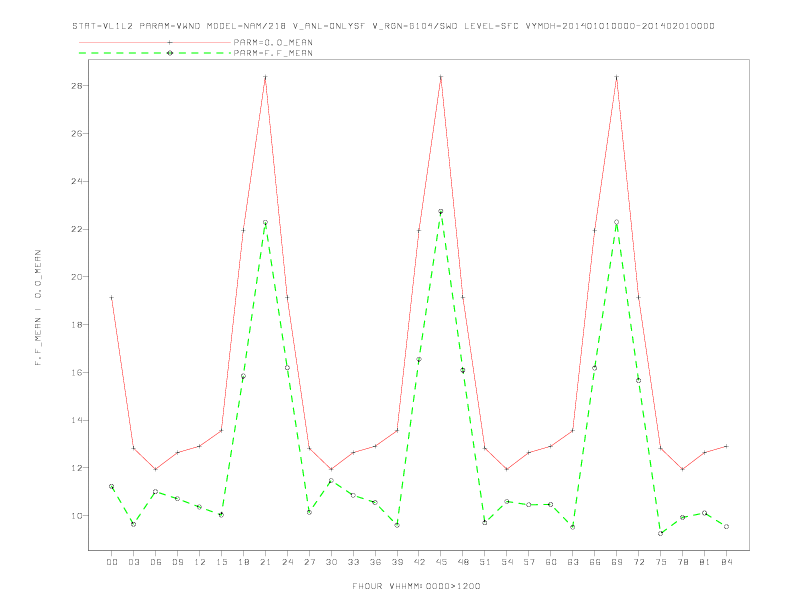This screenshot has height=612, width=792.
Task: Click the FHOUR VHHMM:0000>1200 axis caption
Action: point(416,586)
